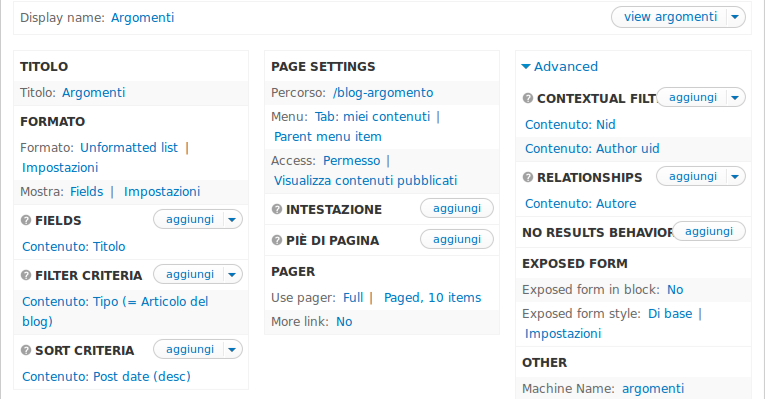Edit Titolo value Argomenti
Image resolution: width=765 pixels, height=399 pixels.
click(94, 93)
